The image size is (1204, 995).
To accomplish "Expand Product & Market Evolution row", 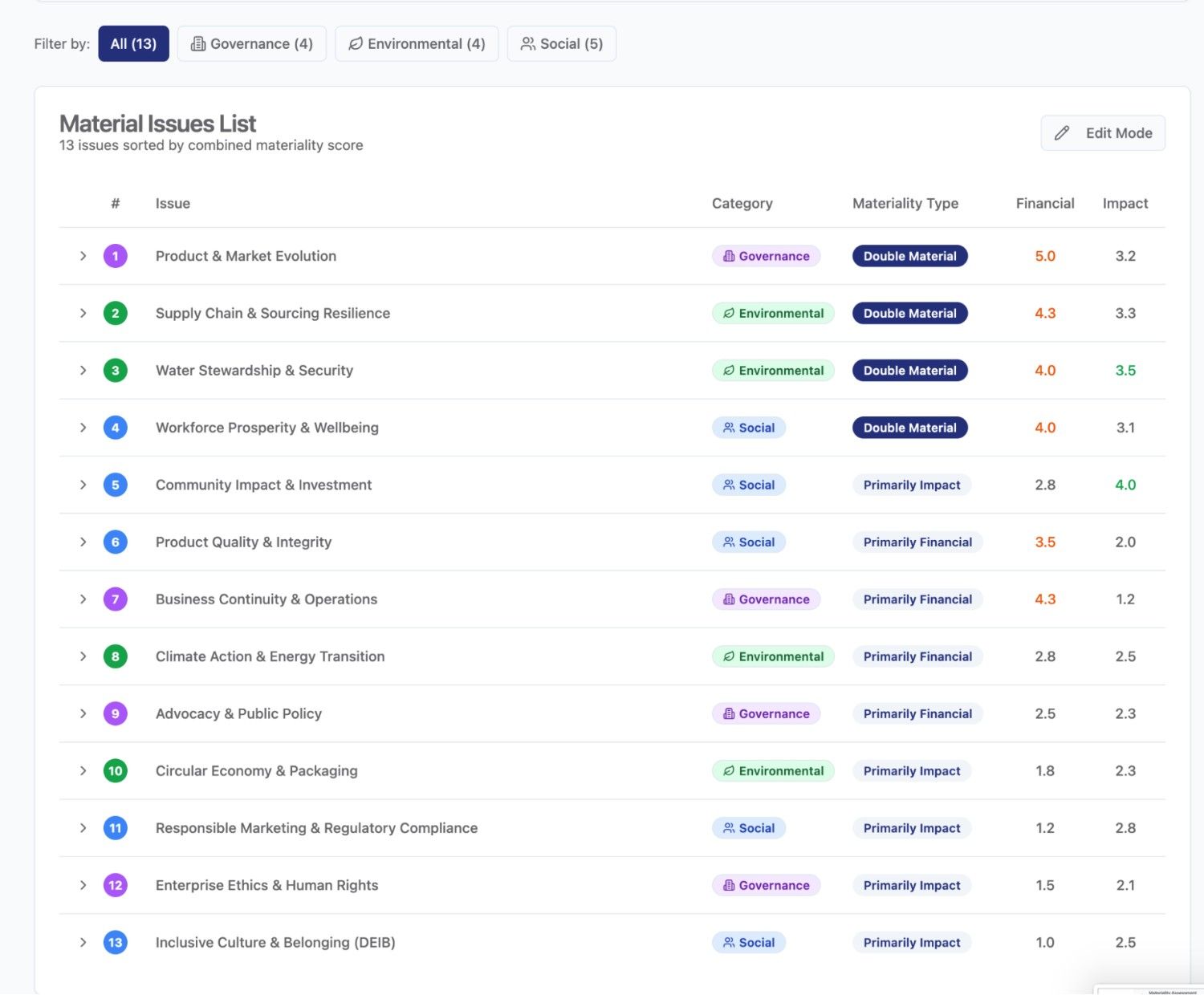I will [x=83, y=256].
